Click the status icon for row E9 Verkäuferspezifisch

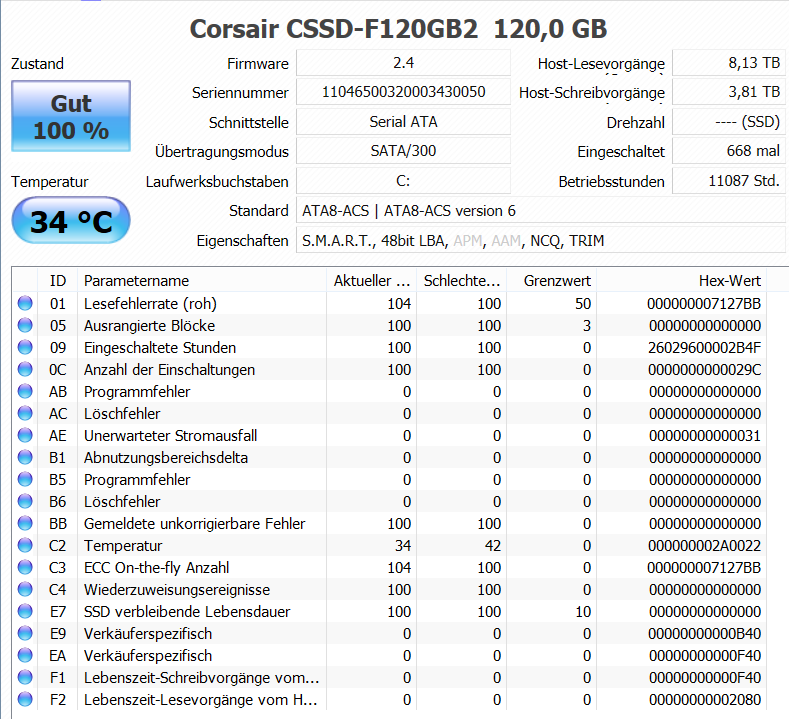click(x=25, y=633)
